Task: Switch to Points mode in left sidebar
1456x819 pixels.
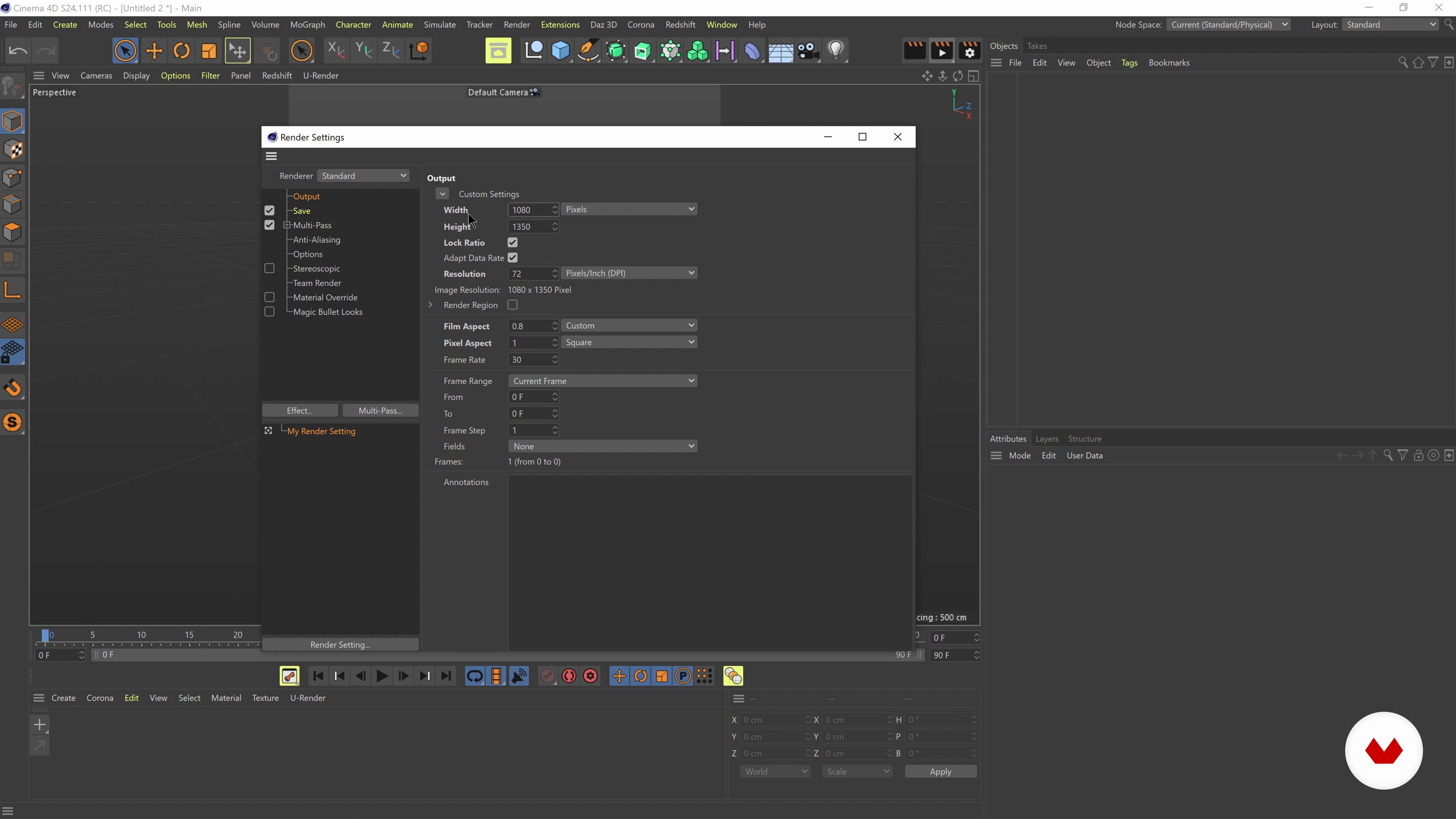Action: (x=13, y=177)
